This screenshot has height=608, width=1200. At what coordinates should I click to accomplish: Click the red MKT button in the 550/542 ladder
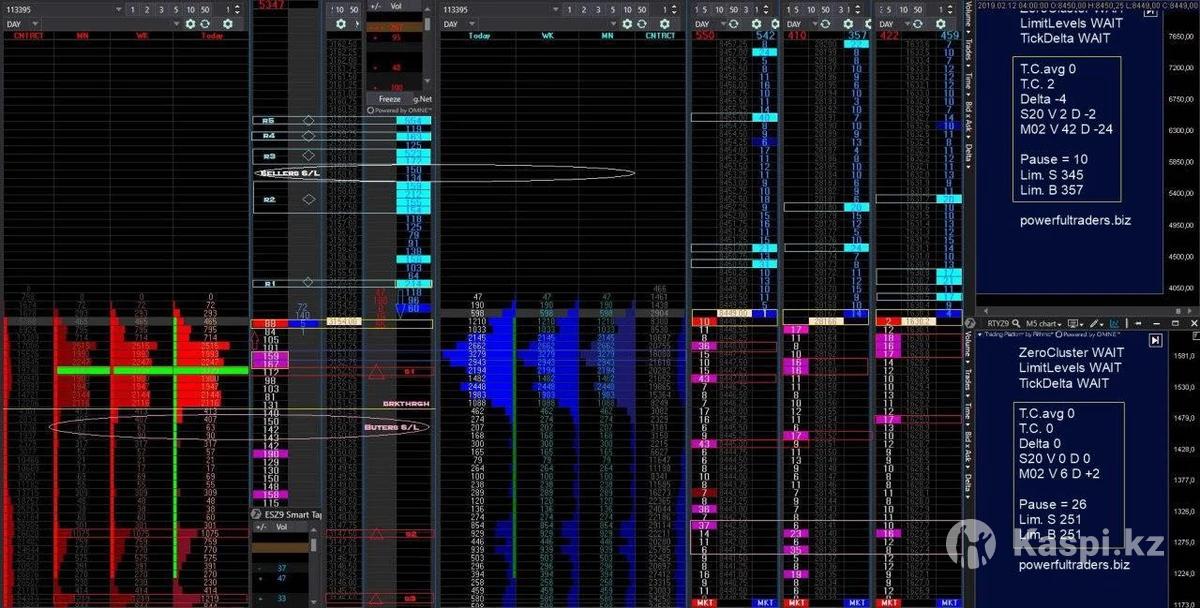click(704, 603)
